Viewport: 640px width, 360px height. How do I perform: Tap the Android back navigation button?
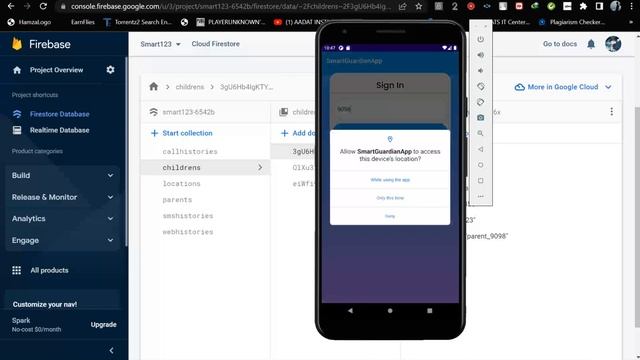350,311
